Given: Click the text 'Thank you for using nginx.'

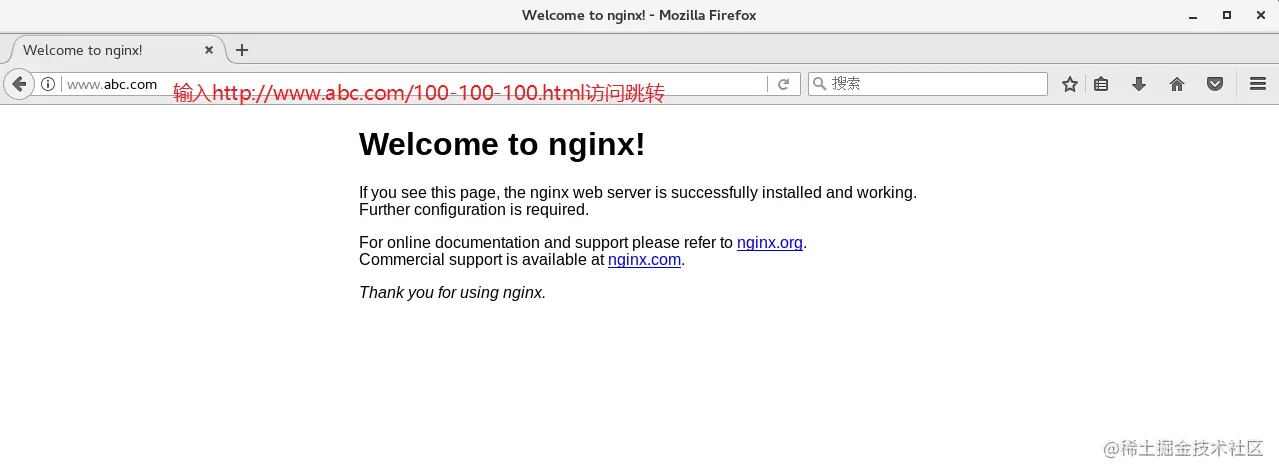Looking at the screenshot, I should 453,293.
